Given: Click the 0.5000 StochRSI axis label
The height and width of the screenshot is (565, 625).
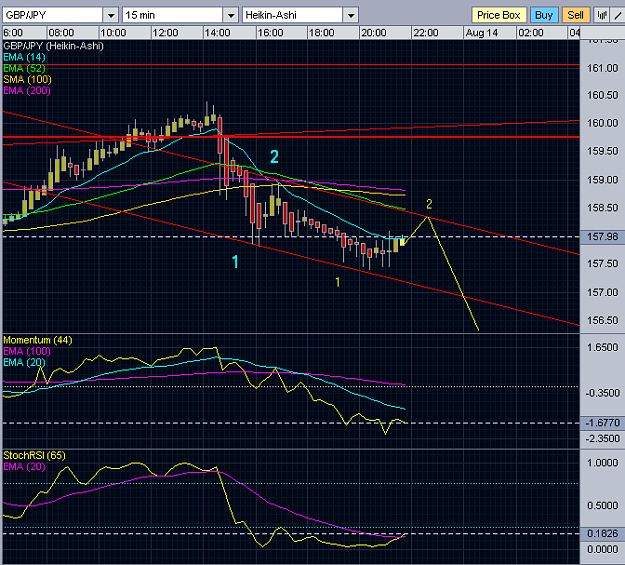Looking at the screenshot, I should pyautogui.click(x=602, y=505).
